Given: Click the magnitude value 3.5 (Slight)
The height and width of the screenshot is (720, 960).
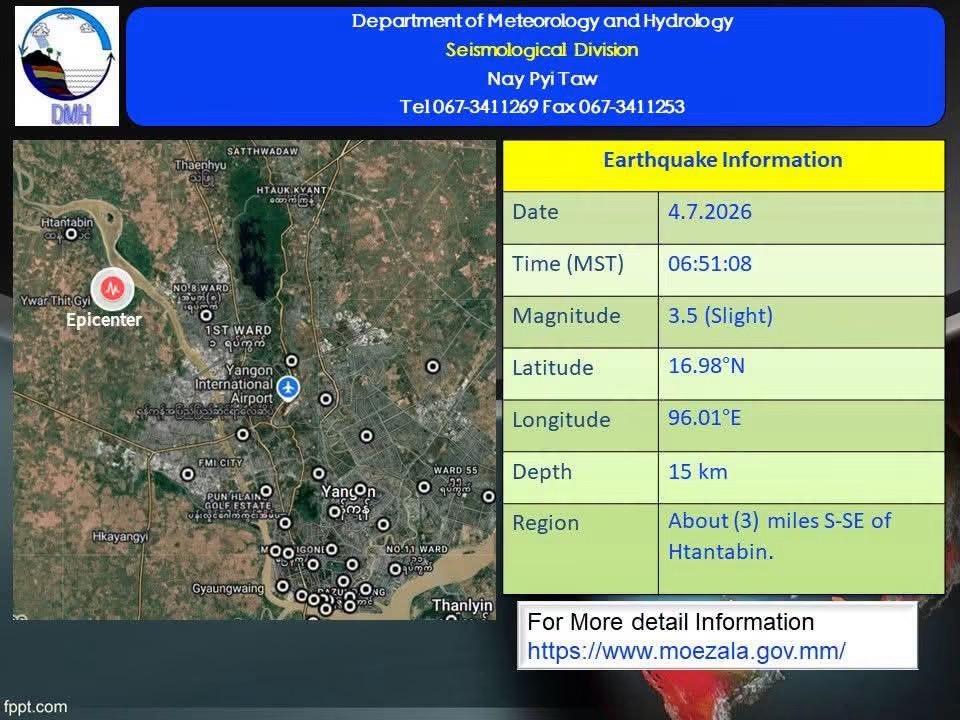Looking at the screenshot, I should [720, 316].
